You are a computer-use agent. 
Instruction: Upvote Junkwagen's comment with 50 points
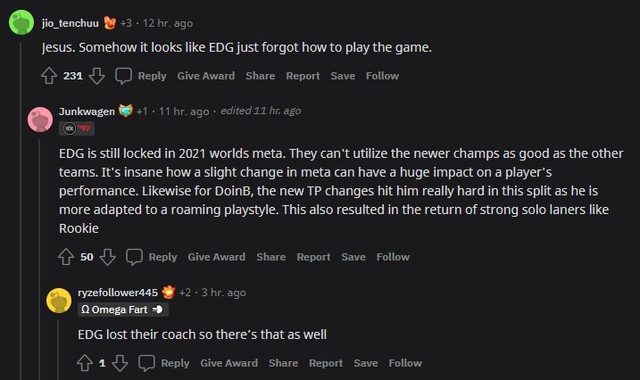(x=66, y=257)
